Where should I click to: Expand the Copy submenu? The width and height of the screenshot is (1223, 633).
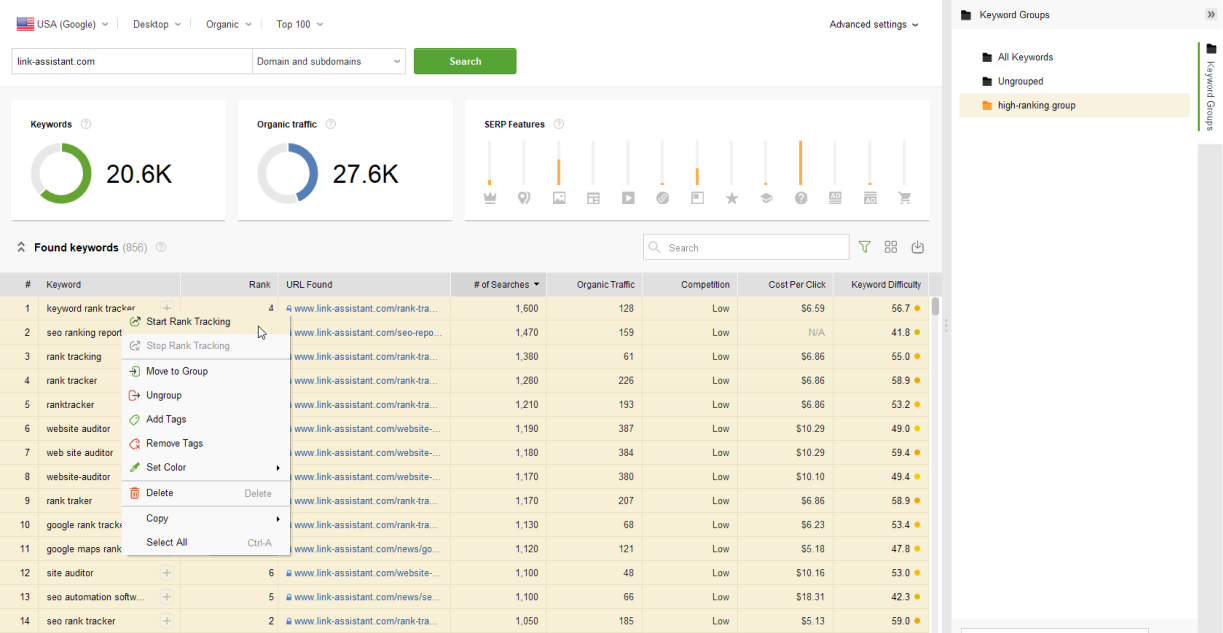click(x=206, y=518)
